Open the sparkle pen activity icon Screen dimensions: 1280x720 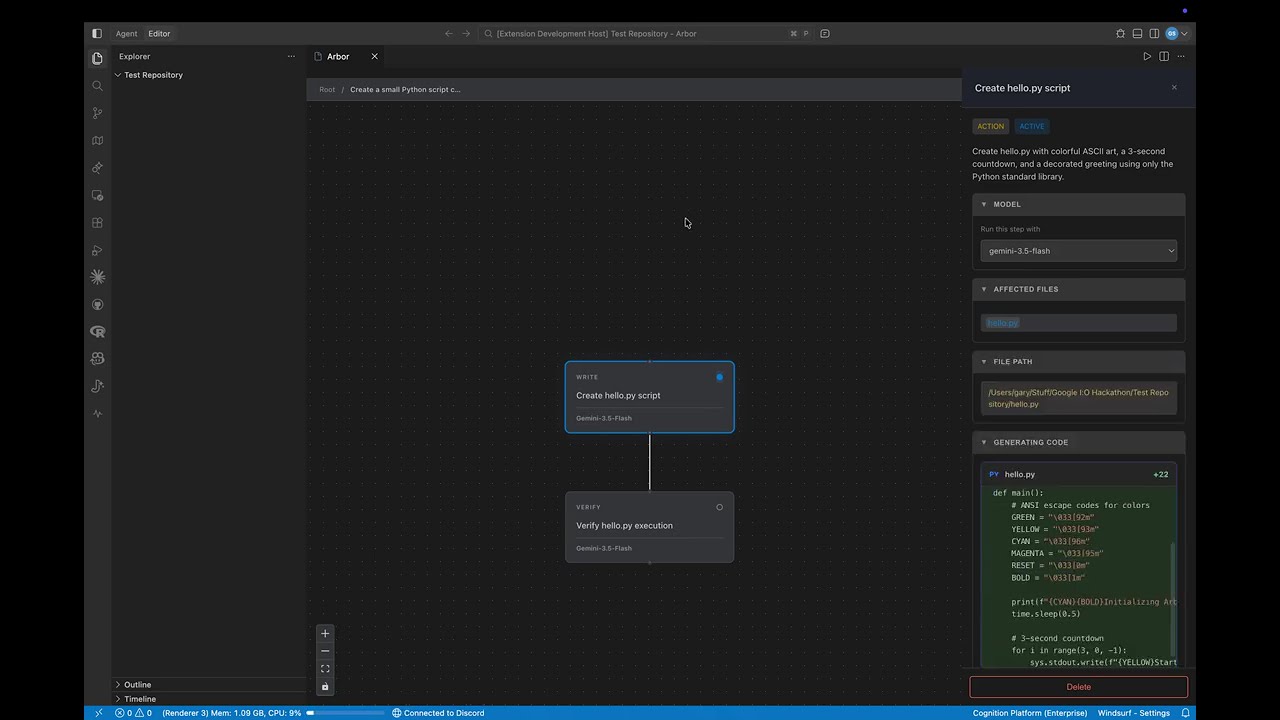[97, 168]
